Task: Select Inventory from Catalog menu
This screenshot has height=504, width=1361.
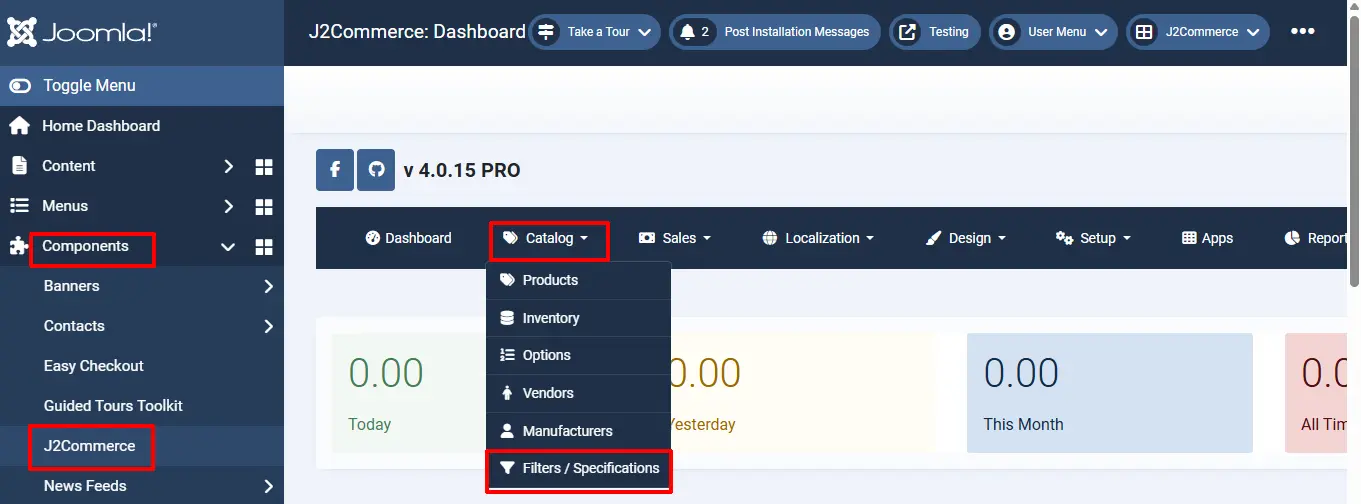Action: (578, 318)
